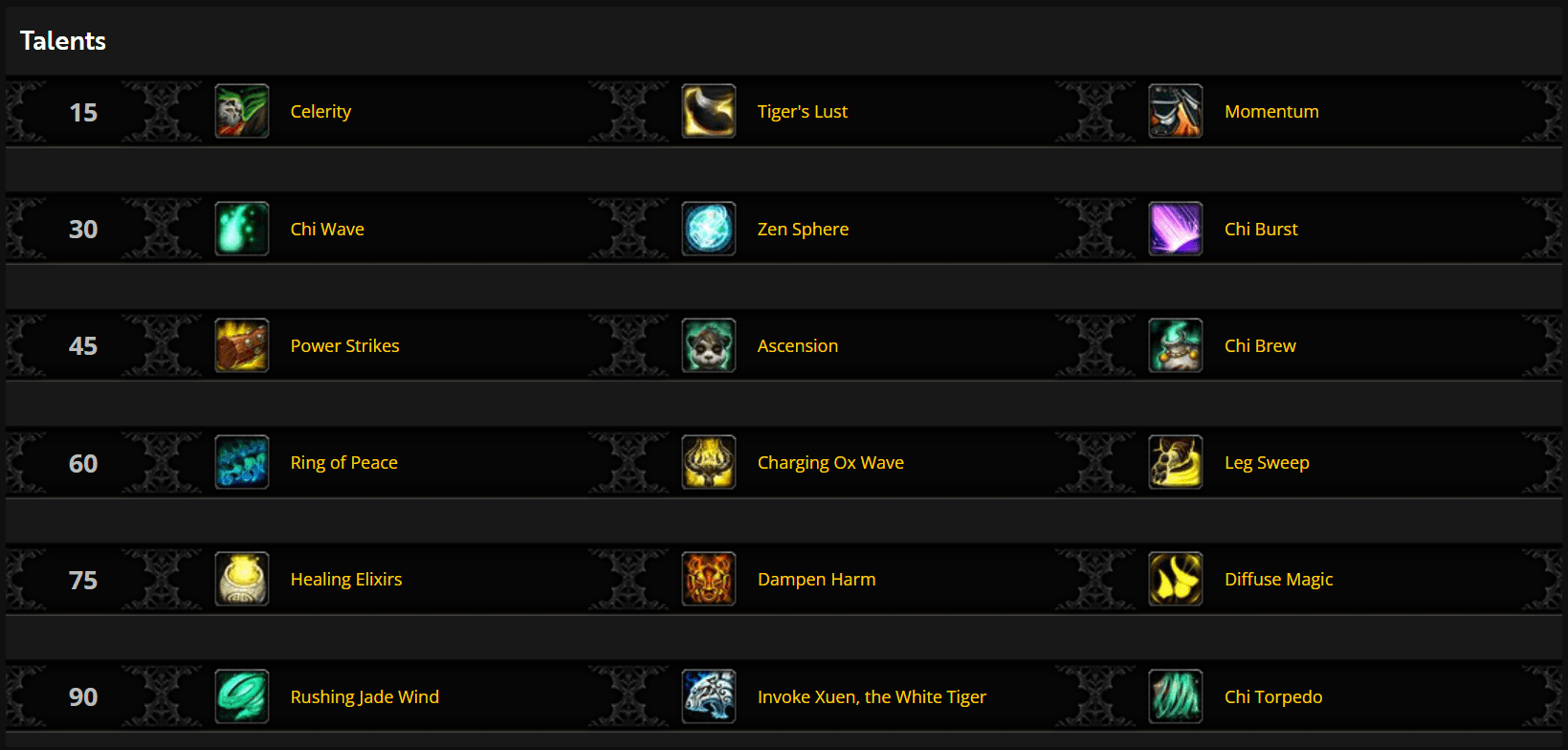Viewport: 1568px width, 750px height.
Task: Select the Ring of Peace icon
Action: pyautogui.click(x=241, y=462)
